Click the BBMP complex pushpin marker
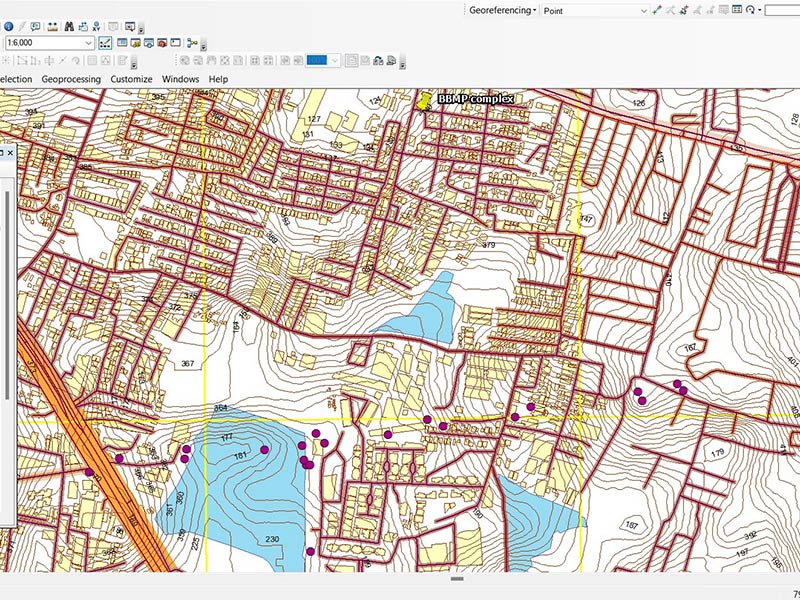The width and height of the screenshot is (800, 600). coord(424,101)
